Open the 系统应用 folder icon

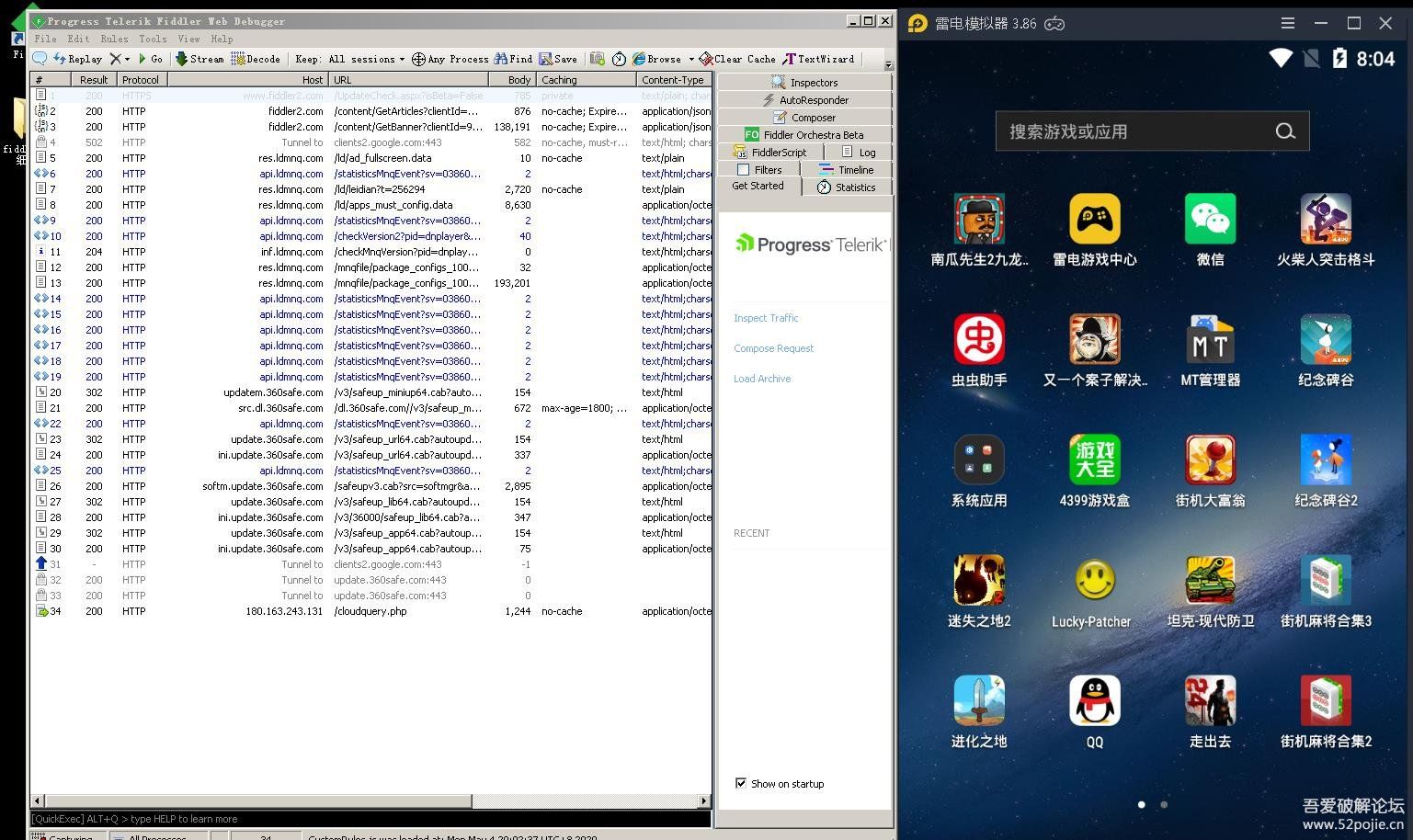(979, 460)
